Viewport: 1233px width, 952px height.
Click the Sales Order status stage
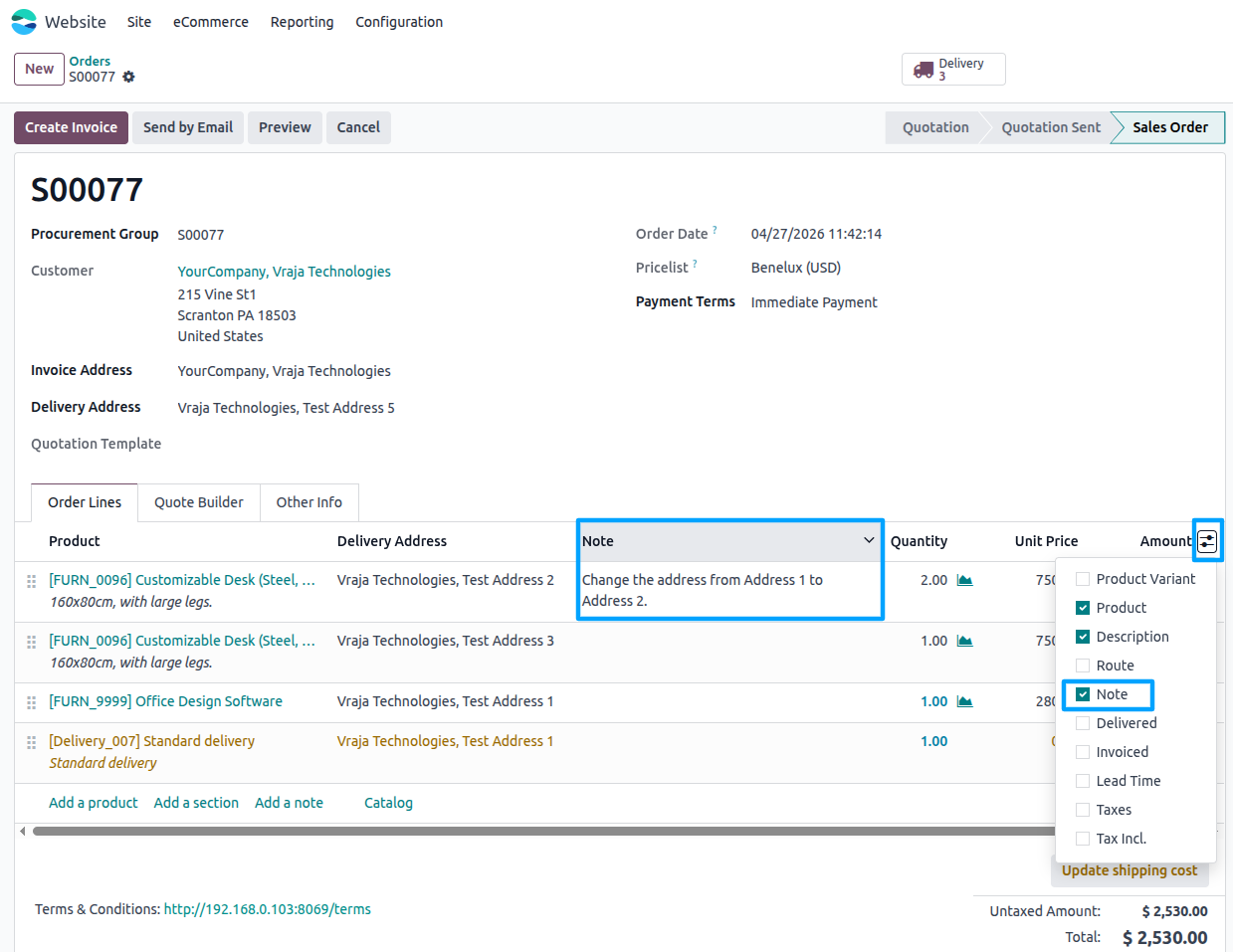pyautogui.click(x=1168, y=127)
